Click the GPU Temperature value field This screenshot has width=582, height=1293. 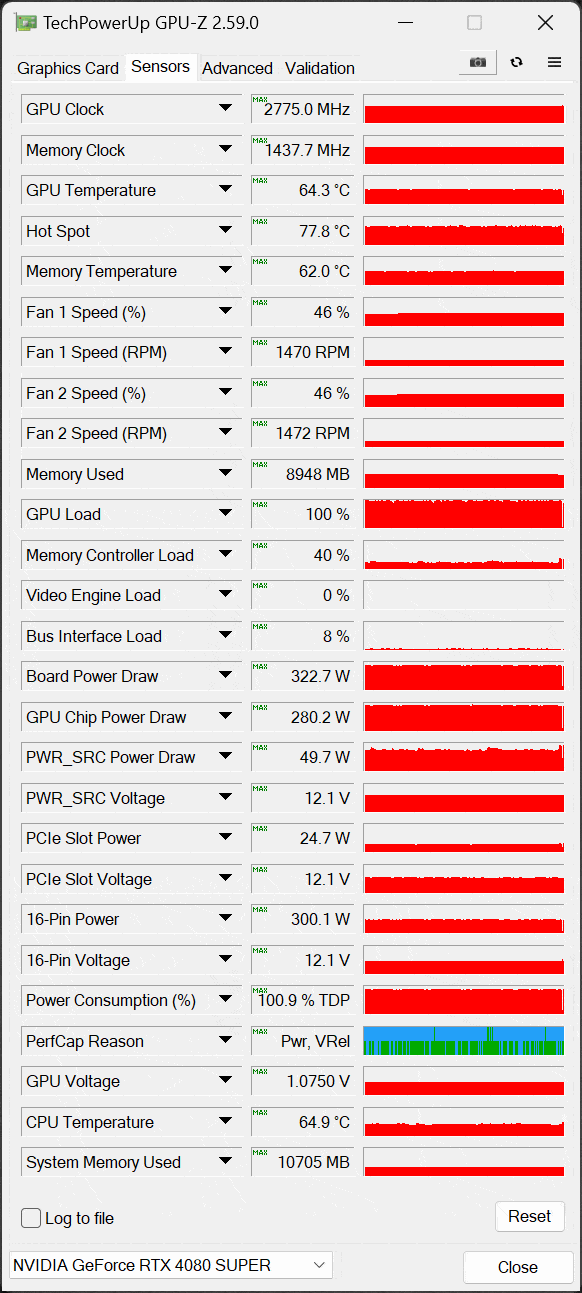[303, 190]
